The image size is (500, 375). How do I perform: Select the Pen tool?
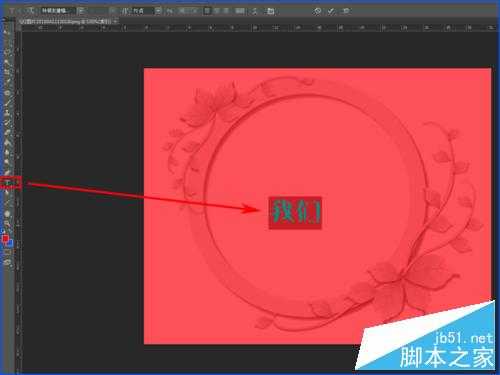coord(7,173)
